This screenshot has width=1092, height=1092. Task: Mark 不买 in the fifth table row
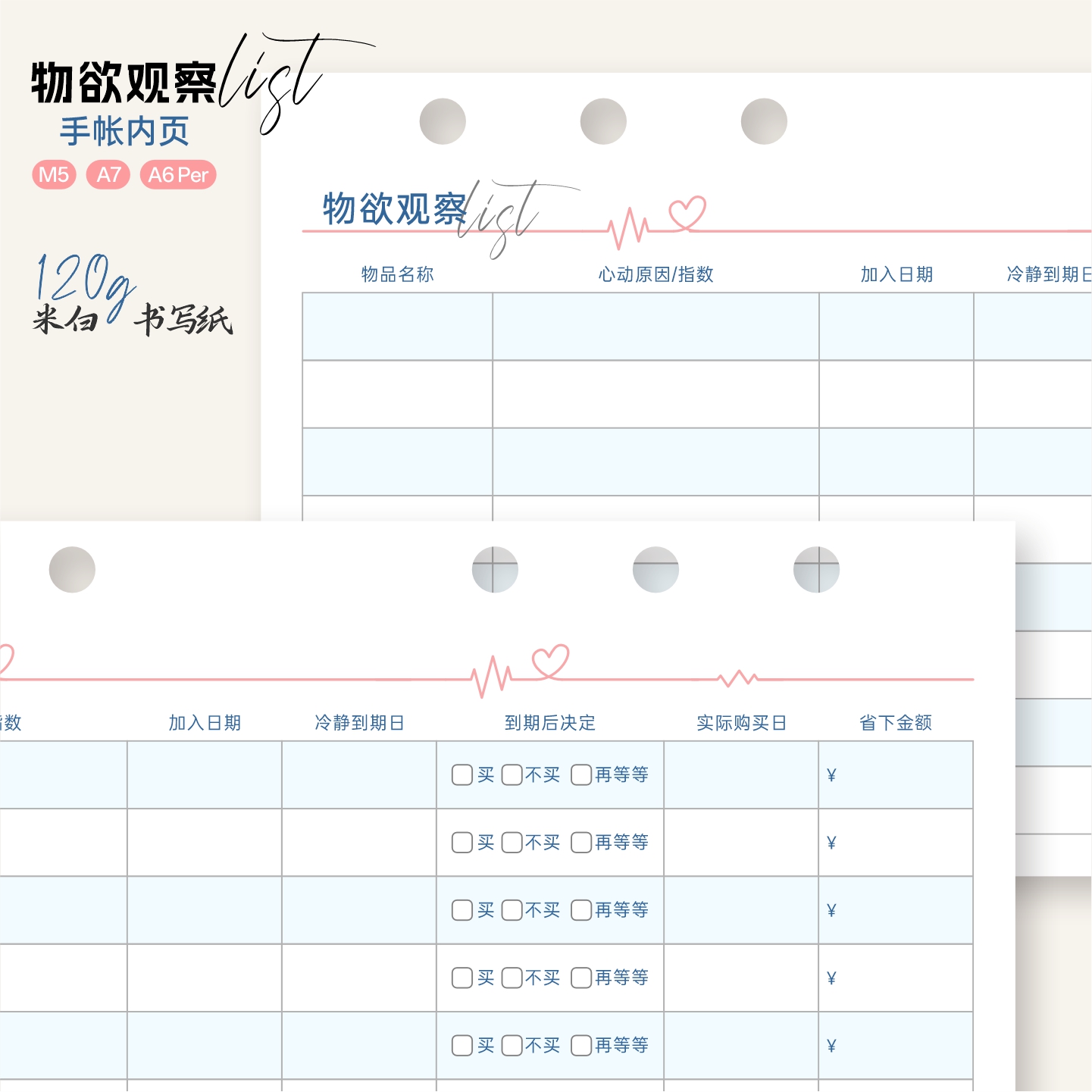coord(512,1046)
